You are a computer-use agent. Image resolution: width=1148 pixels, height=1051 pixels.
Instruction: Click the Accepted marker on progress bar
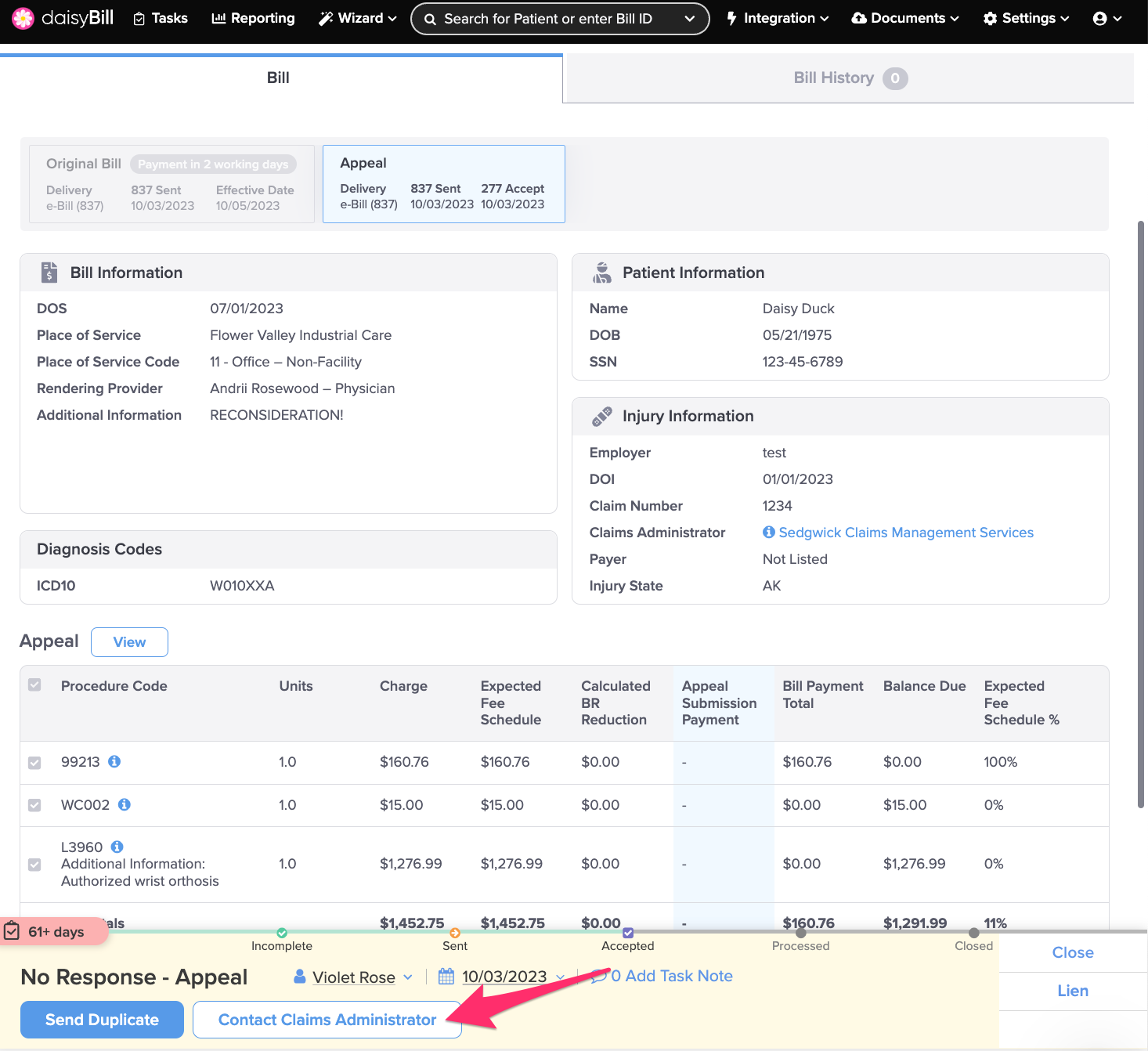628,933
